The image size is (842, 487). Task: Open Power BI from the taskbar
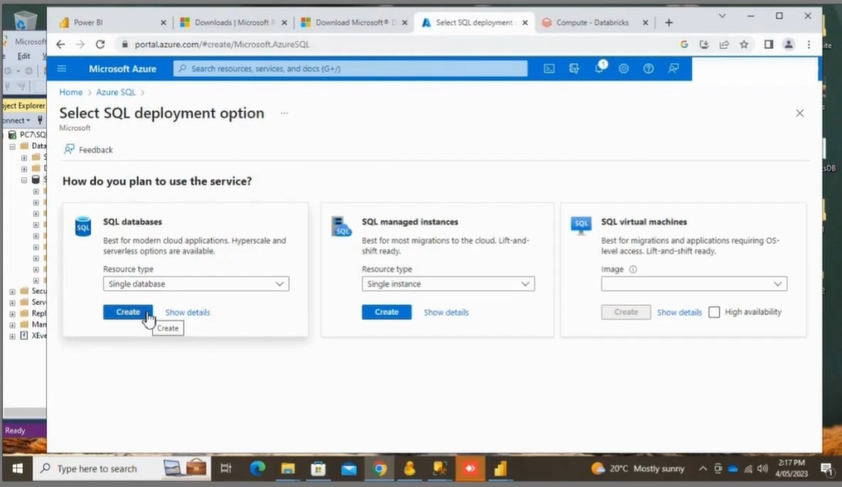(x=500, y=469)
